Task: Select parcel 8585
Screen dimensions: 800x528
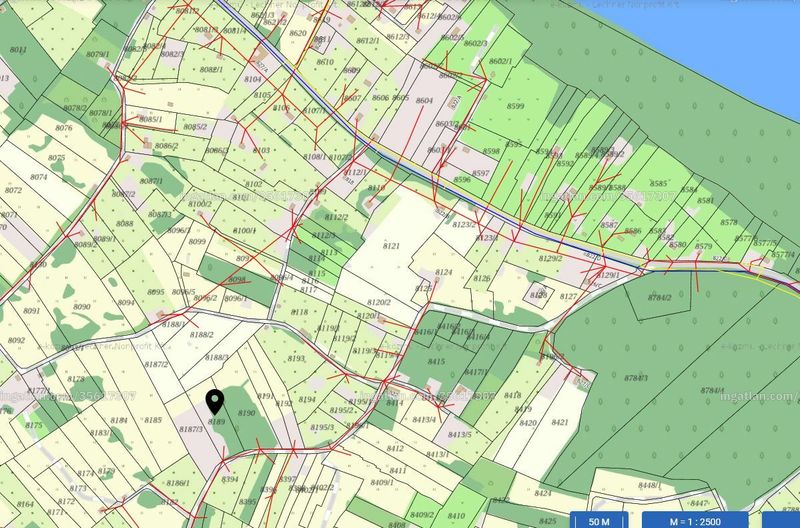Action: tap(658, 183)
